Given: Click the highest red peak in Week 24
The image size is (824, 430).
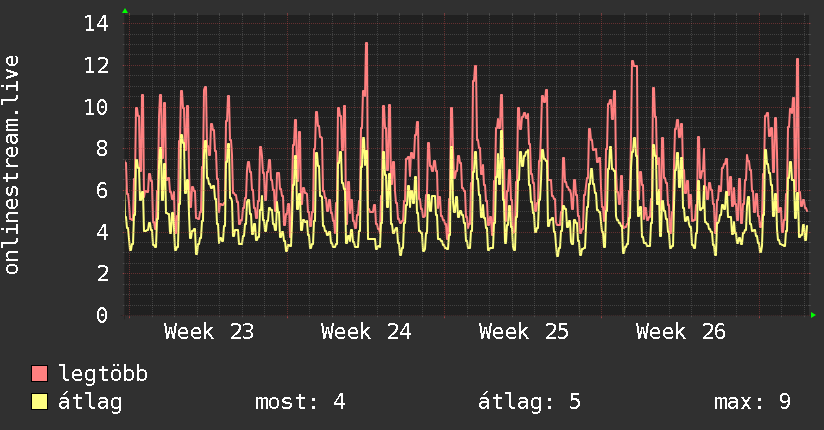Looking at the screenshot, I should click(x=366, y=44).
